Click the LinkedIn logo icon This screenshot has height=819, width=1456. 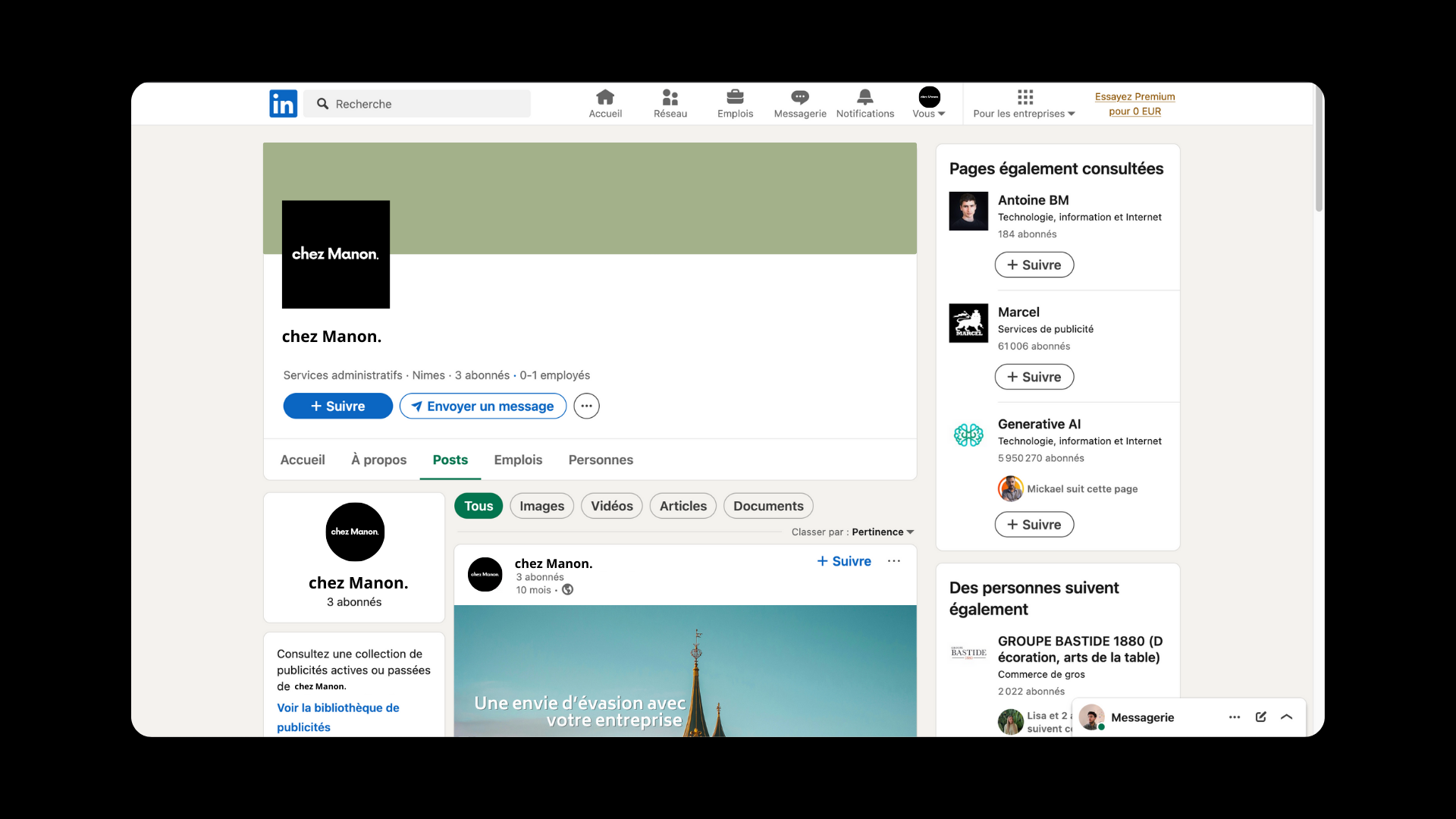point(283,104)
